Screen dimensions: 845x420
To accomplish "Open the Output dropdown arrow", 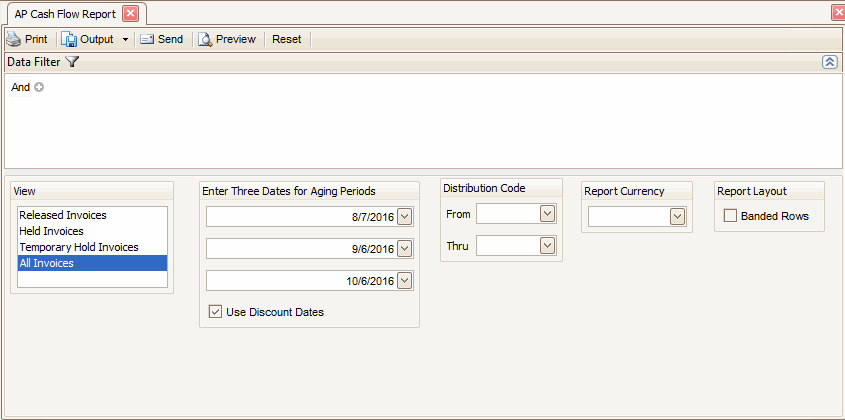I will coord(125,40).
